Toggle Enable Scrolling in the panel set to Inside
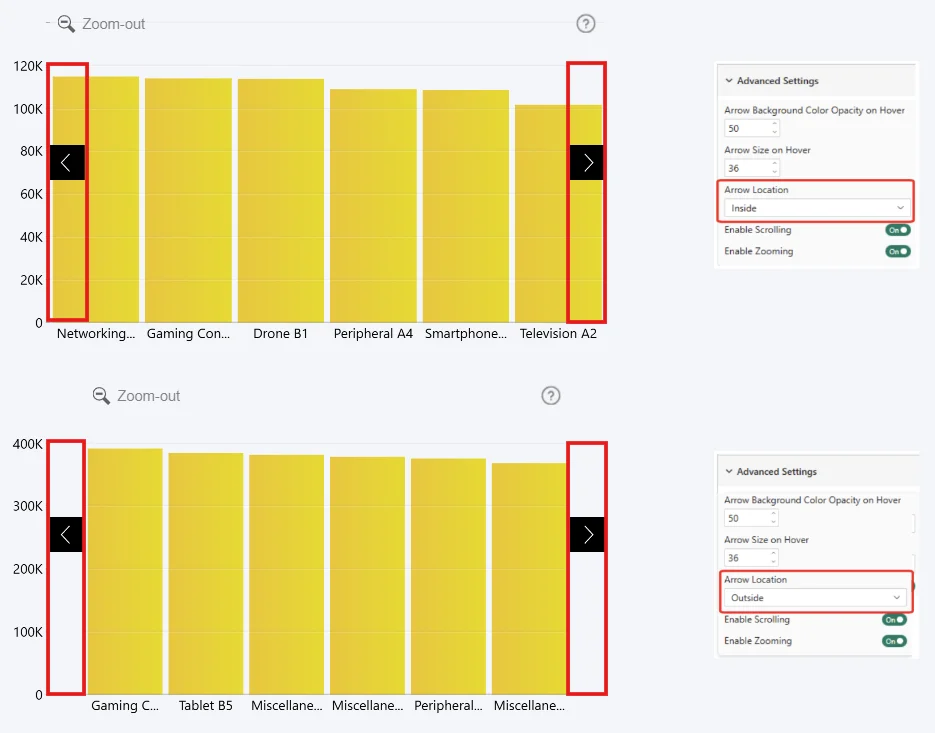The image size is (935, 733). pyautogui.click(x=897, y=230)
